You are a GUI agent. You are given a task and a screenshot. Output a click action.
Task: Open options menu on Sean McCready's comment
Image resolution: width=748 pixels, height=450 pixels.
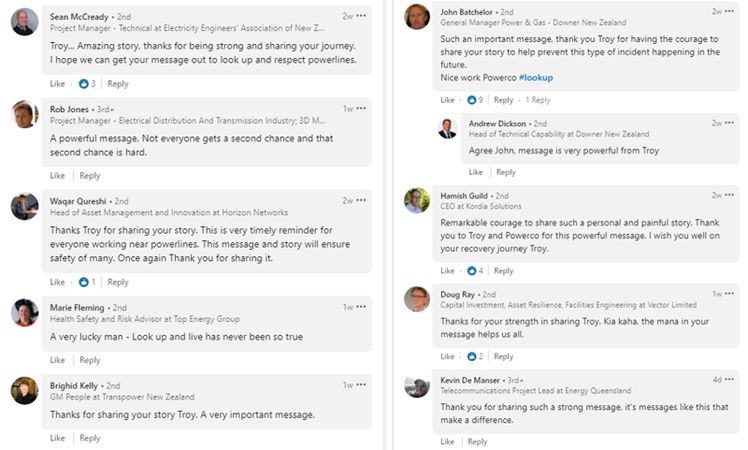tap(361, 16)
